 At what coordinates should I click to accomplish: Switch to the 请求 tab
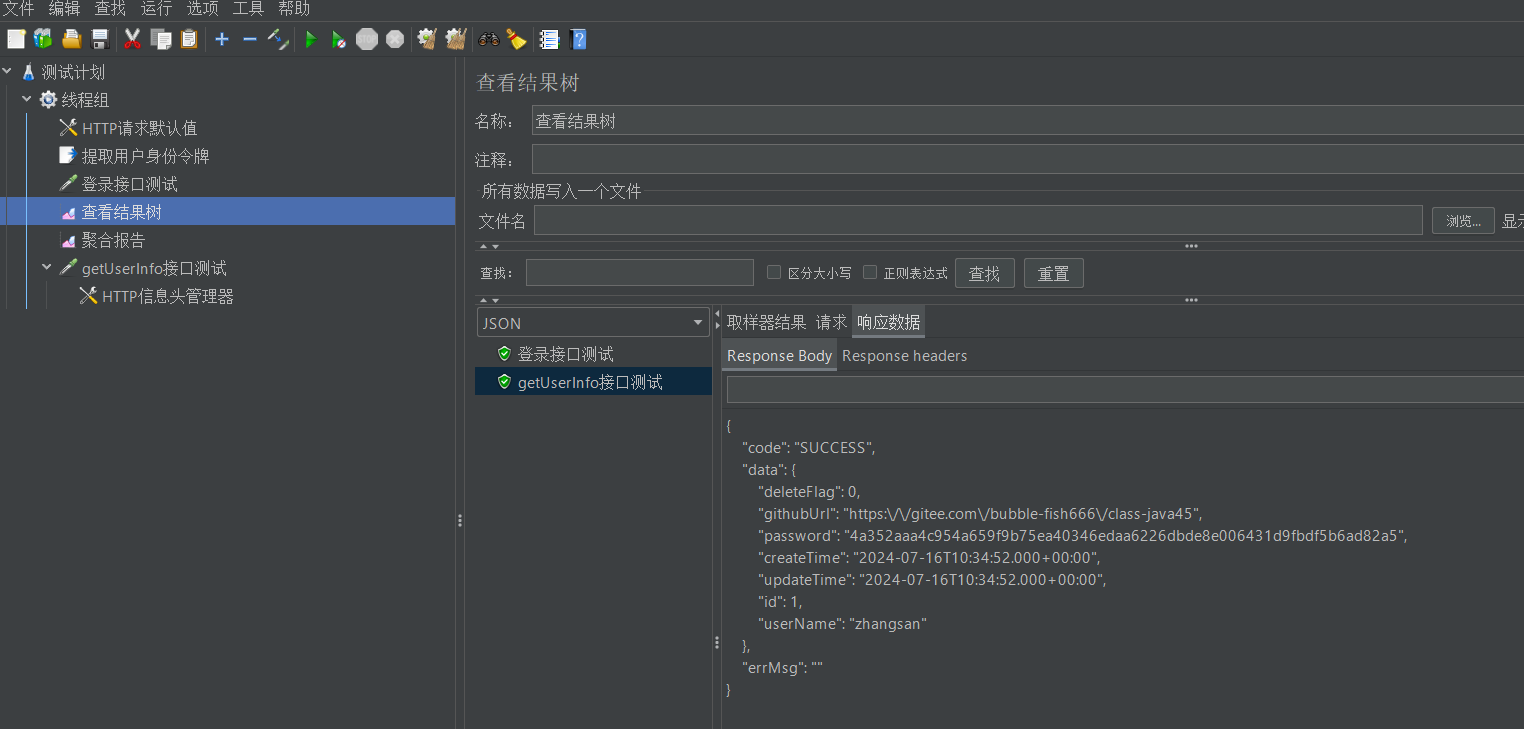coord(831,322)
